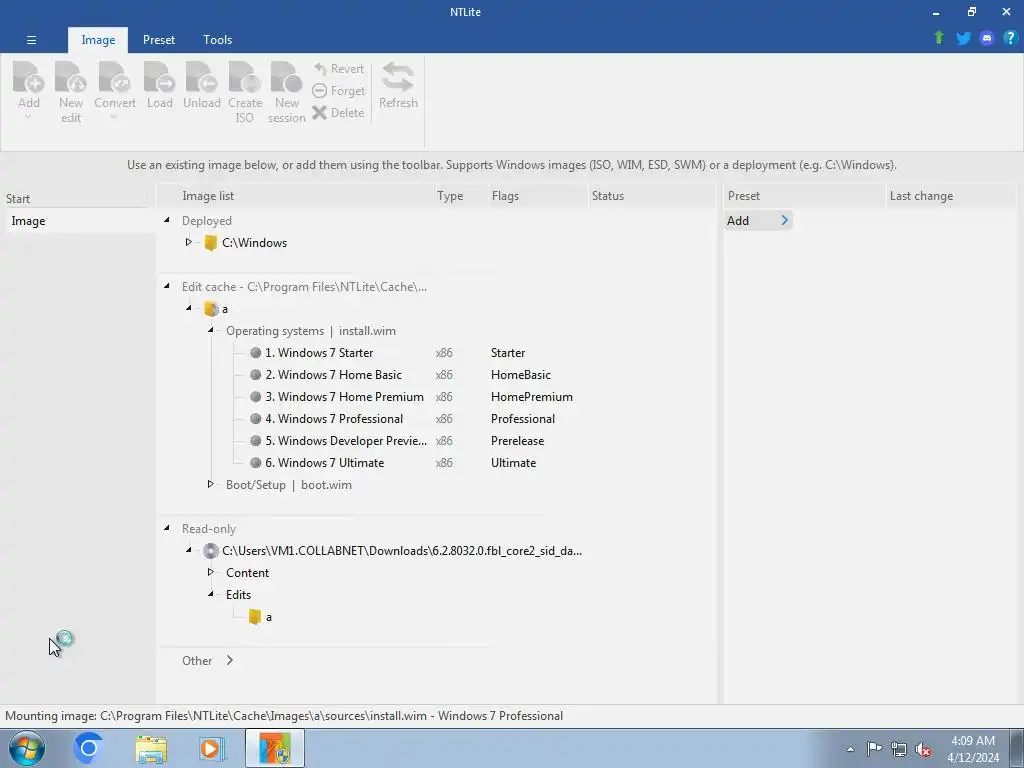This screenshot has height=768, width=1024.
Task: Click the New session toolbar icon
Action: [x=287, y=76]
